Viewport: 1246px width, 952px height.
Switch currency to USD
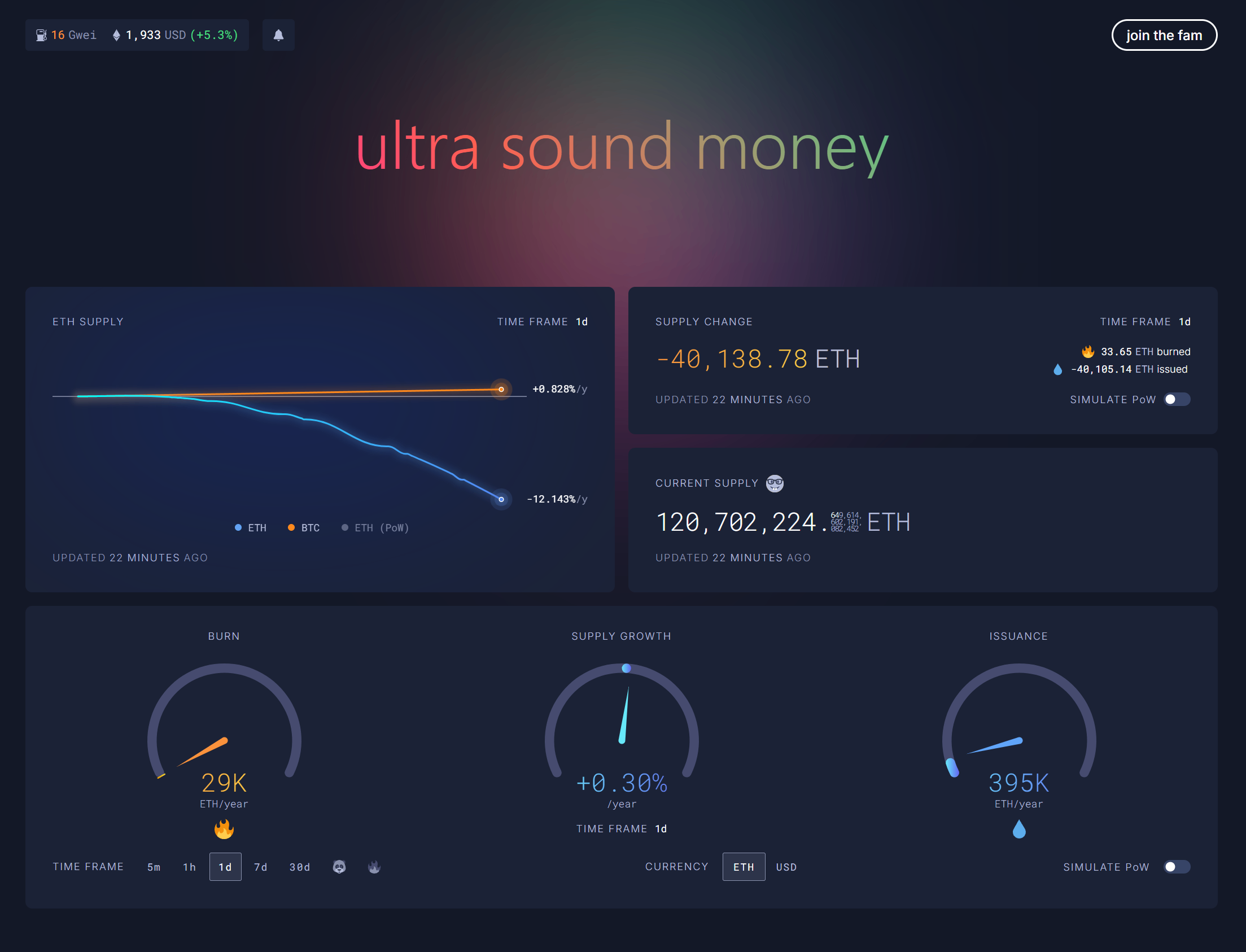pyautogui.click(x=786, y=866)
